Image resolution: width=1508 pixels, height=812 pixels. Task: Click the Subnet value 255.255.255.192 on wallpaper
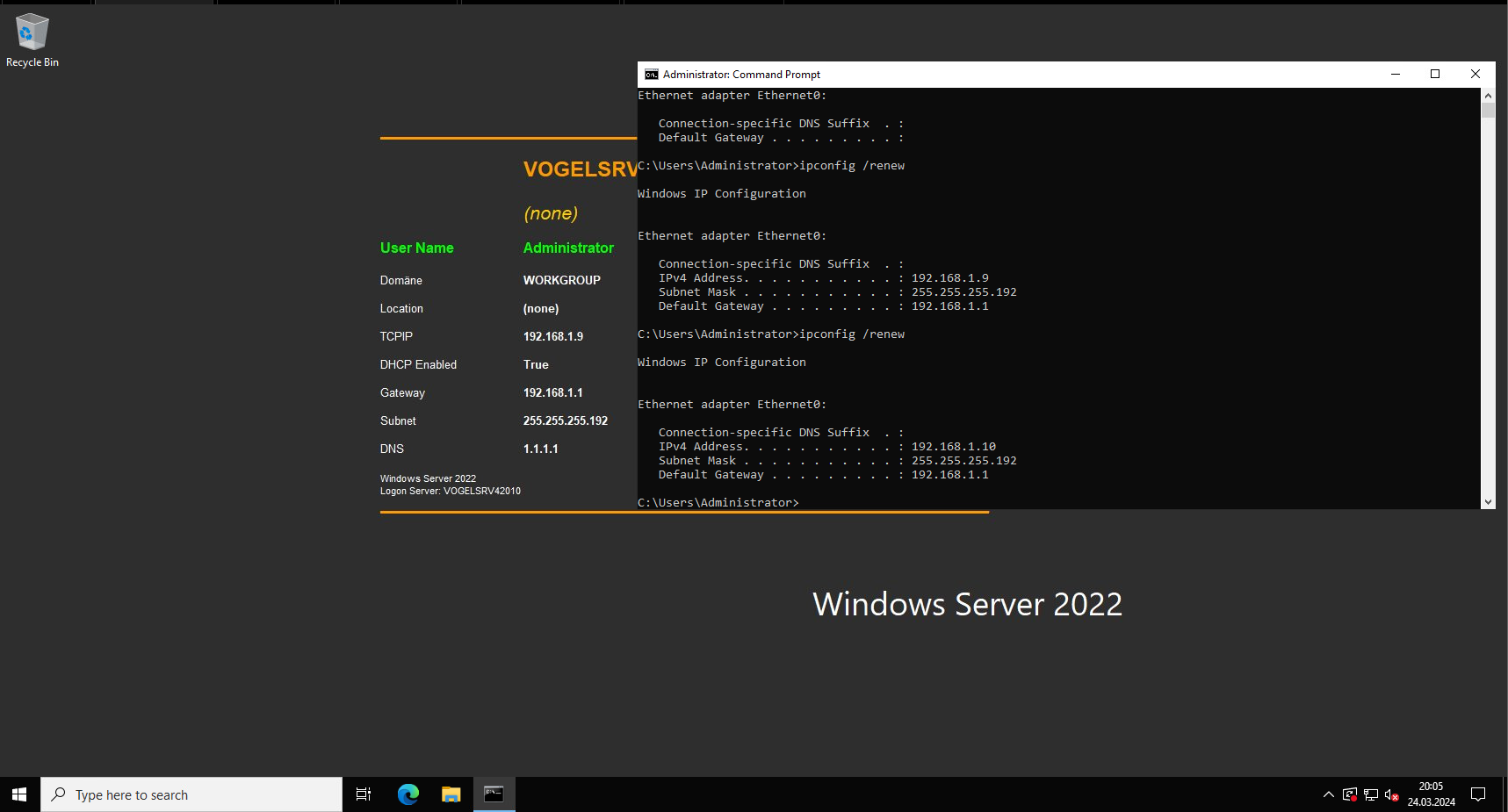(566, 420)
